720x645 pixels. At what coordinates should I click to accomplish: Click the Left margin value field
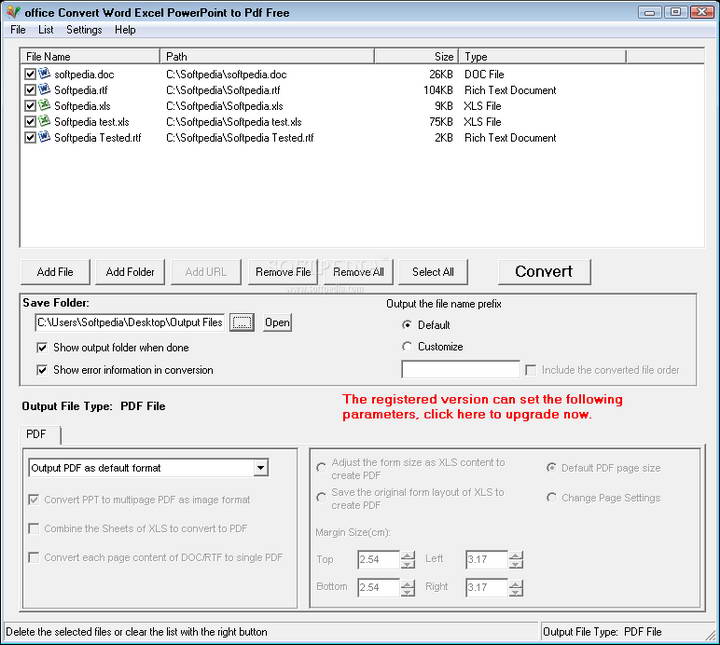pos(487,560)
